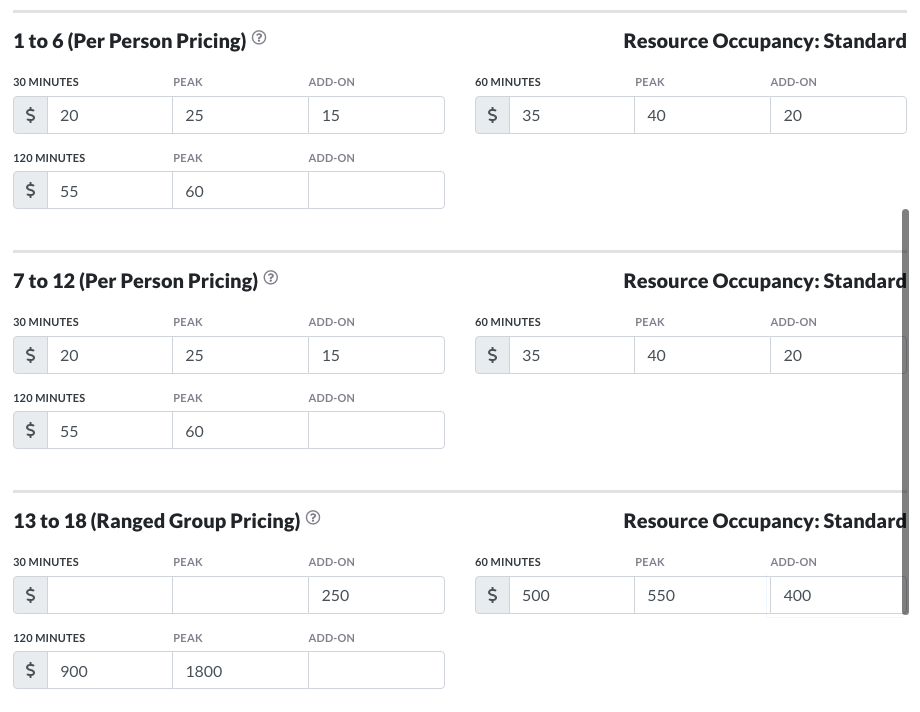
Task: Click the 60 minutes add-on field showing 400
Action: (837, 595)
